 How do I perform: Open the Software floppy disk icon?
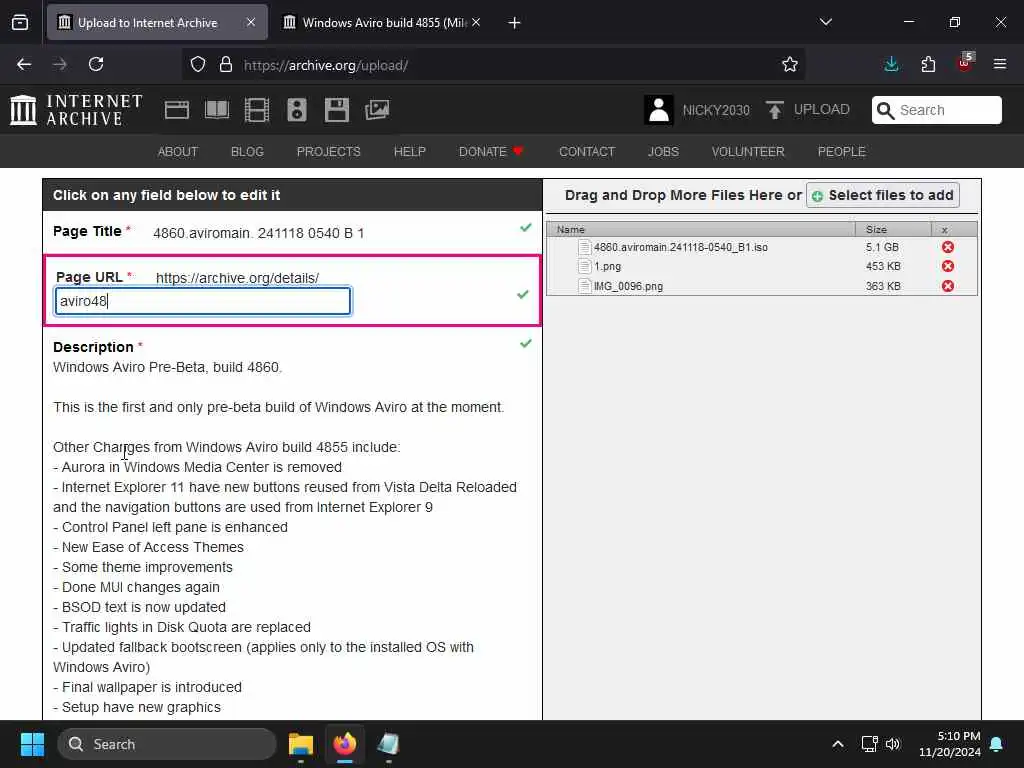point(337,110)
